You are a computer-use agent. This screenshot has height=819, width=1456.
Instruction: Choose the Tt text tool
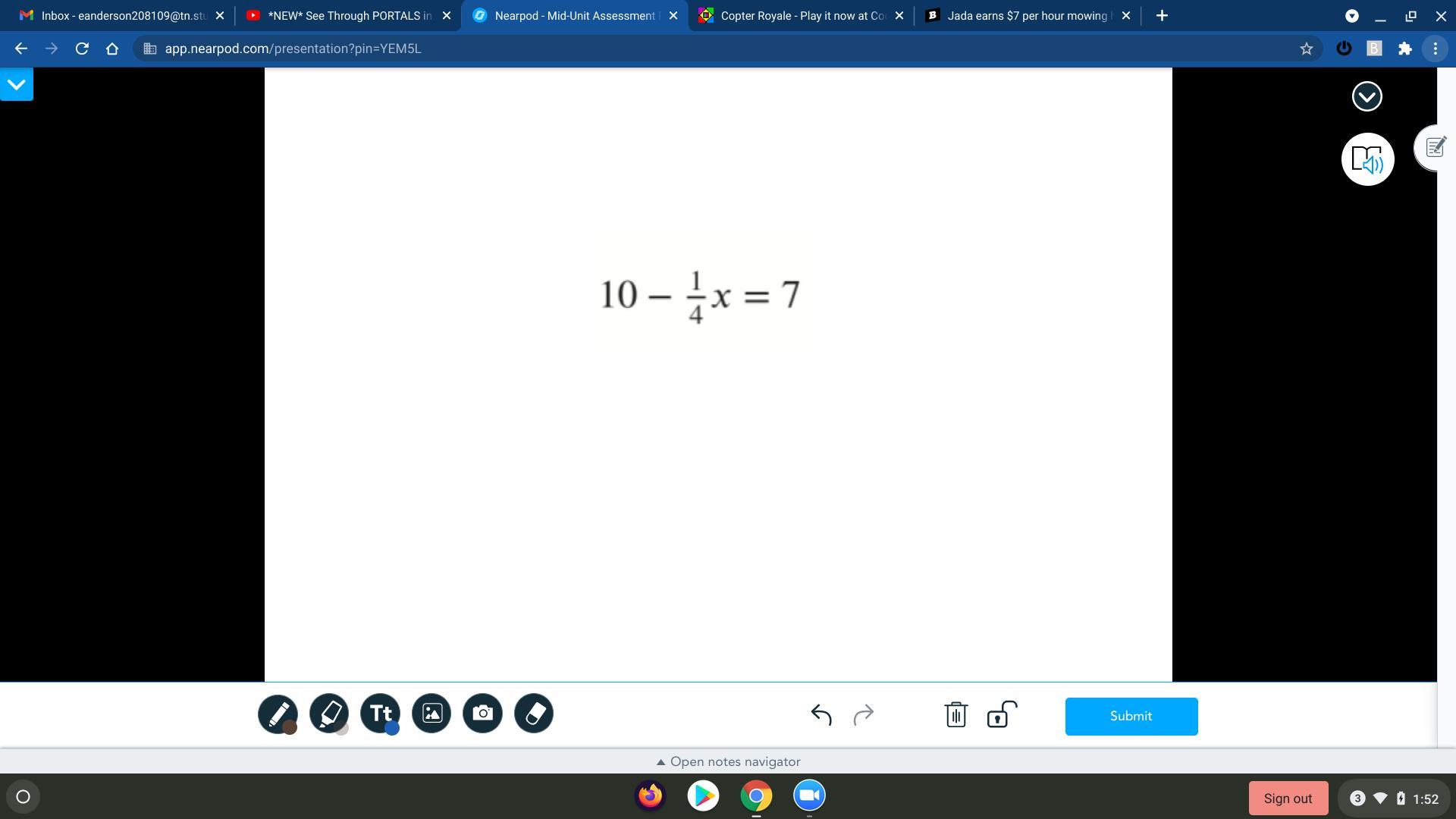(380, 712)
